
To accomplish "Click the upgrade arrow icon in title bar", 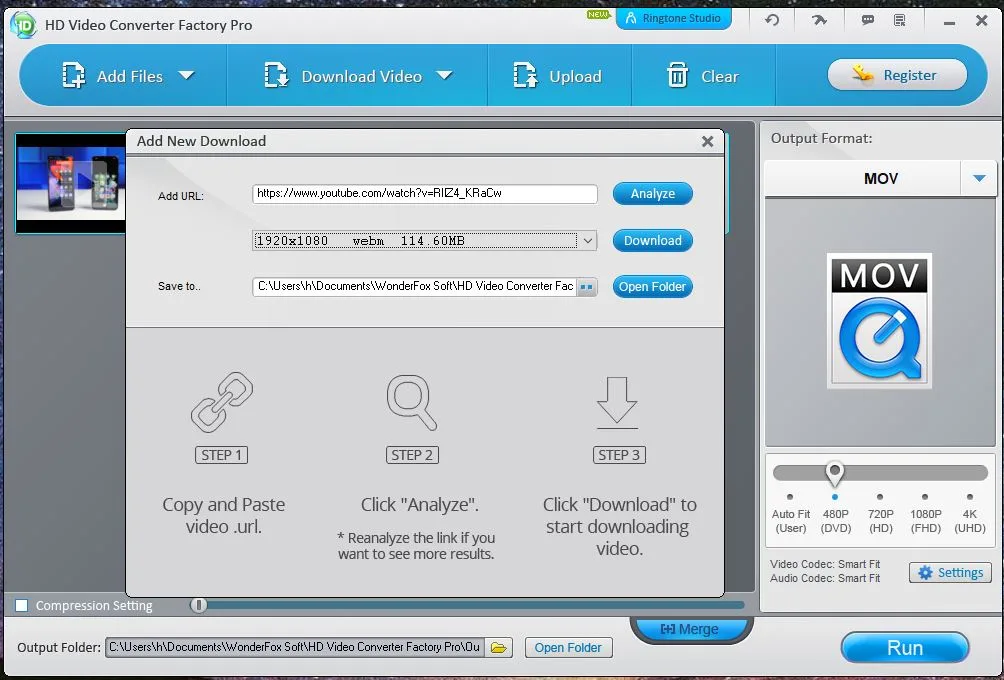I will 820,20.
